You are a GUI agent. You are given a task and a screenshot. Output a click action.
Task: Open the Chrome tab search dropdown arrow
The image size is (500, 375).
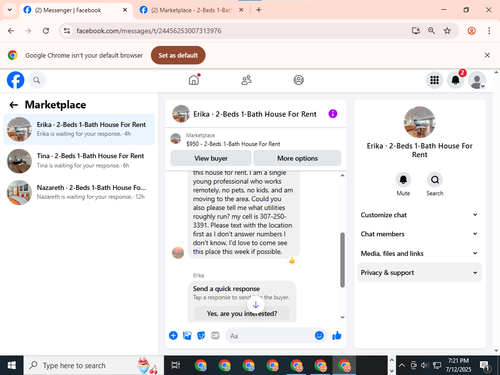pyautogui.click(x=10, y=10)
